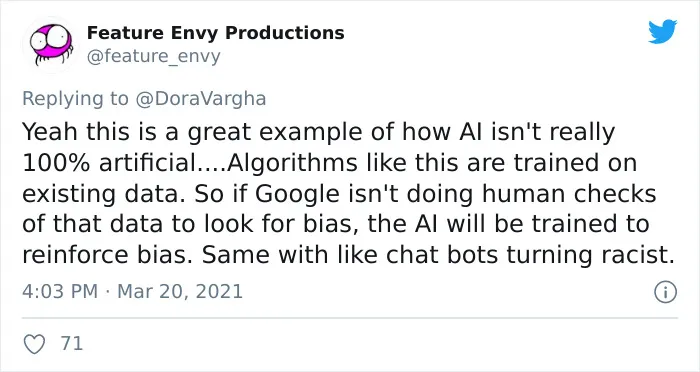The width and height of the screenshot is (700, 372).
Task: Click the word 'Algorithms' in the tweet
Action: [292, 163]
